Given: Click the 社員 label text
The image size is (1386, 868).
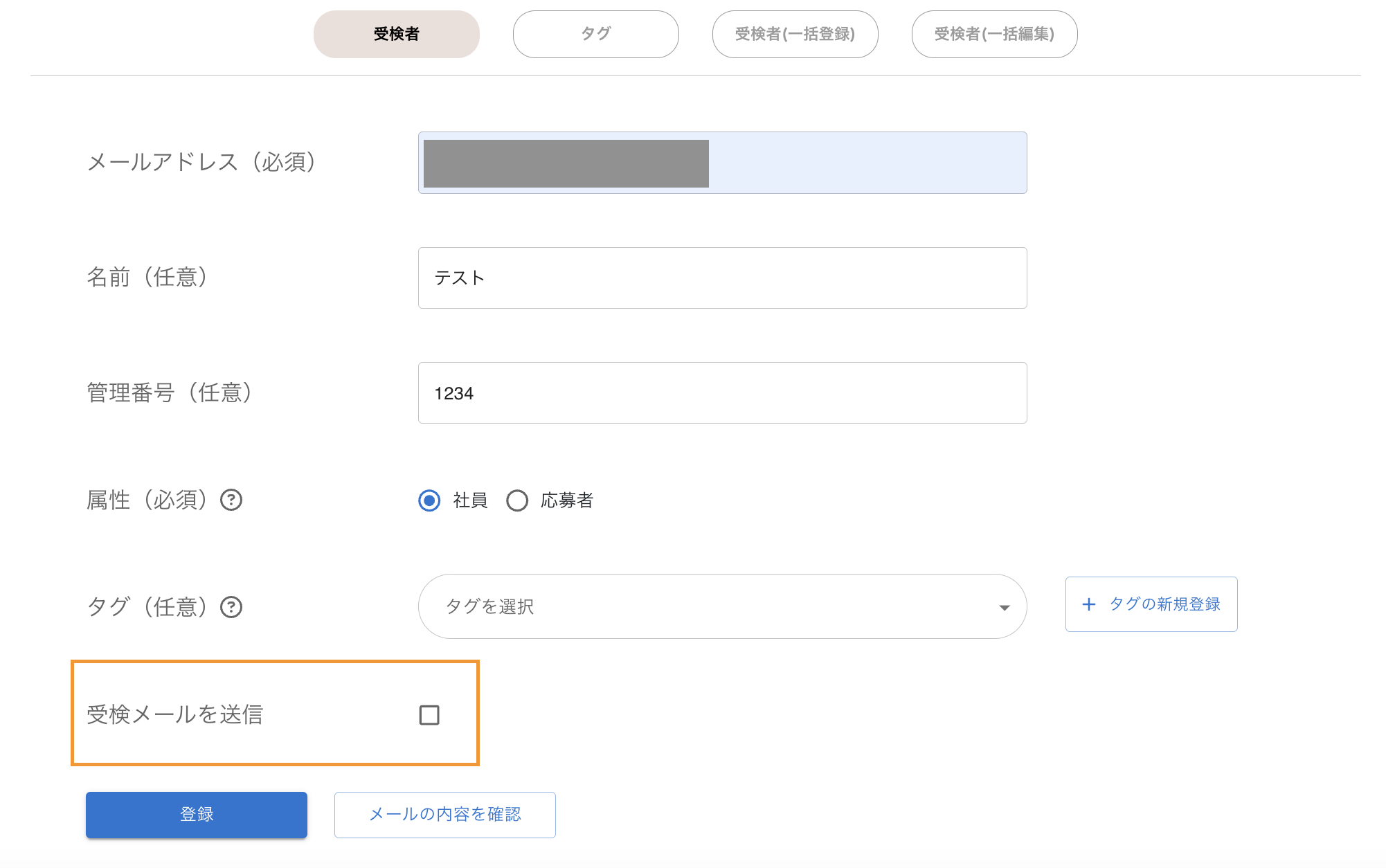Looking at the screenshot, I should pos(470,500).
